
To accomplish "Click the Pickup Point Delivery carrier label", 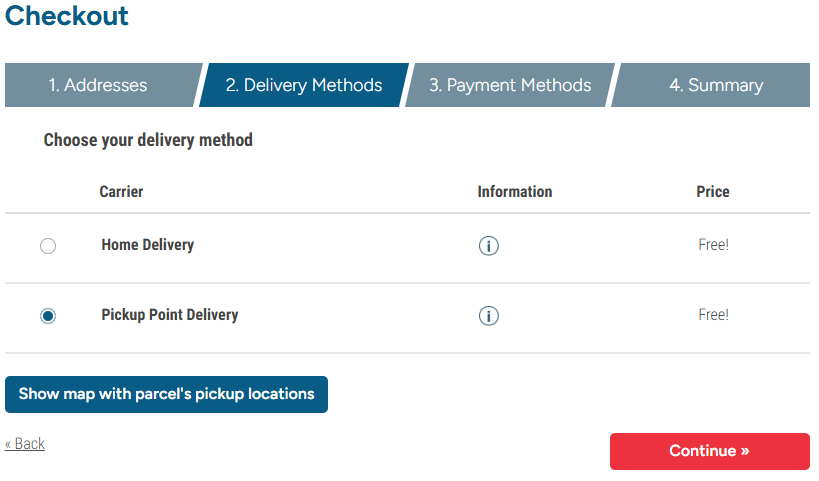I will click(170, 315).
